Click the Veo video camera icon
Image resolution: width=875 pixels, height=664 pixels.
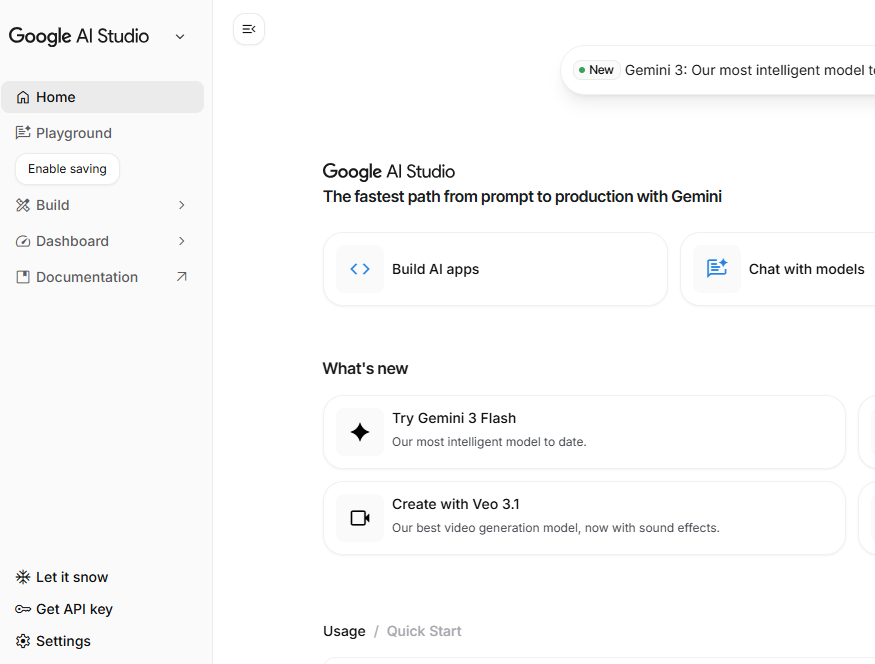tap(360, 518)
